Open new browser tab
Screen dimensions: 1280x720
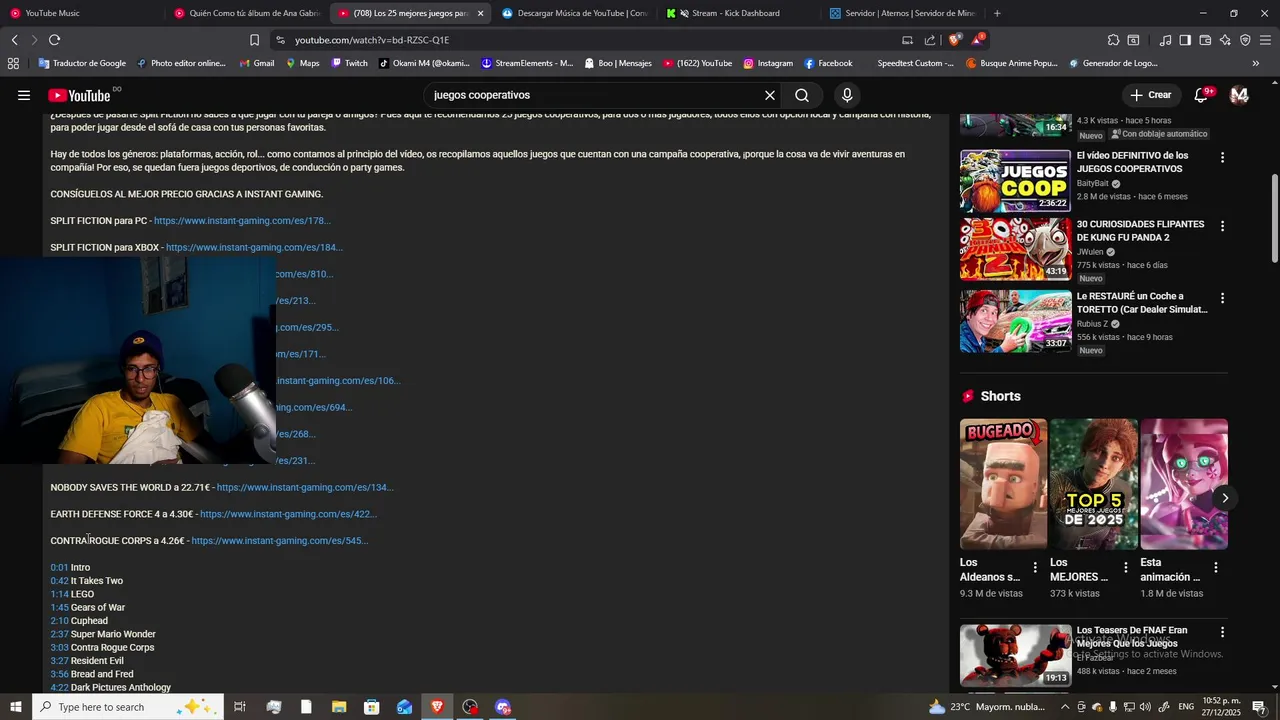(x=997, y=13)
